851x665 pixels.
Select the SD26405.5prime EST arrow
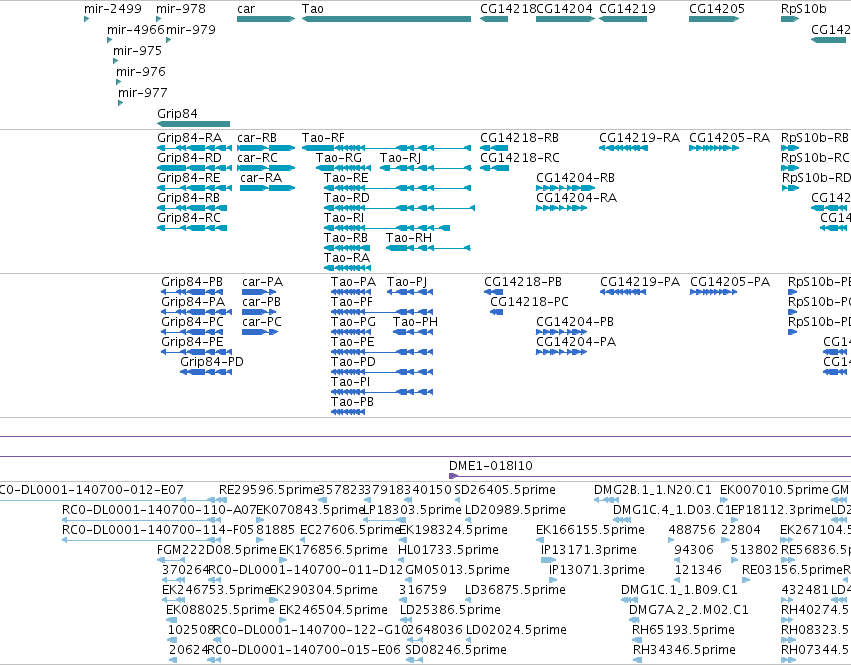tap(458, 500)
